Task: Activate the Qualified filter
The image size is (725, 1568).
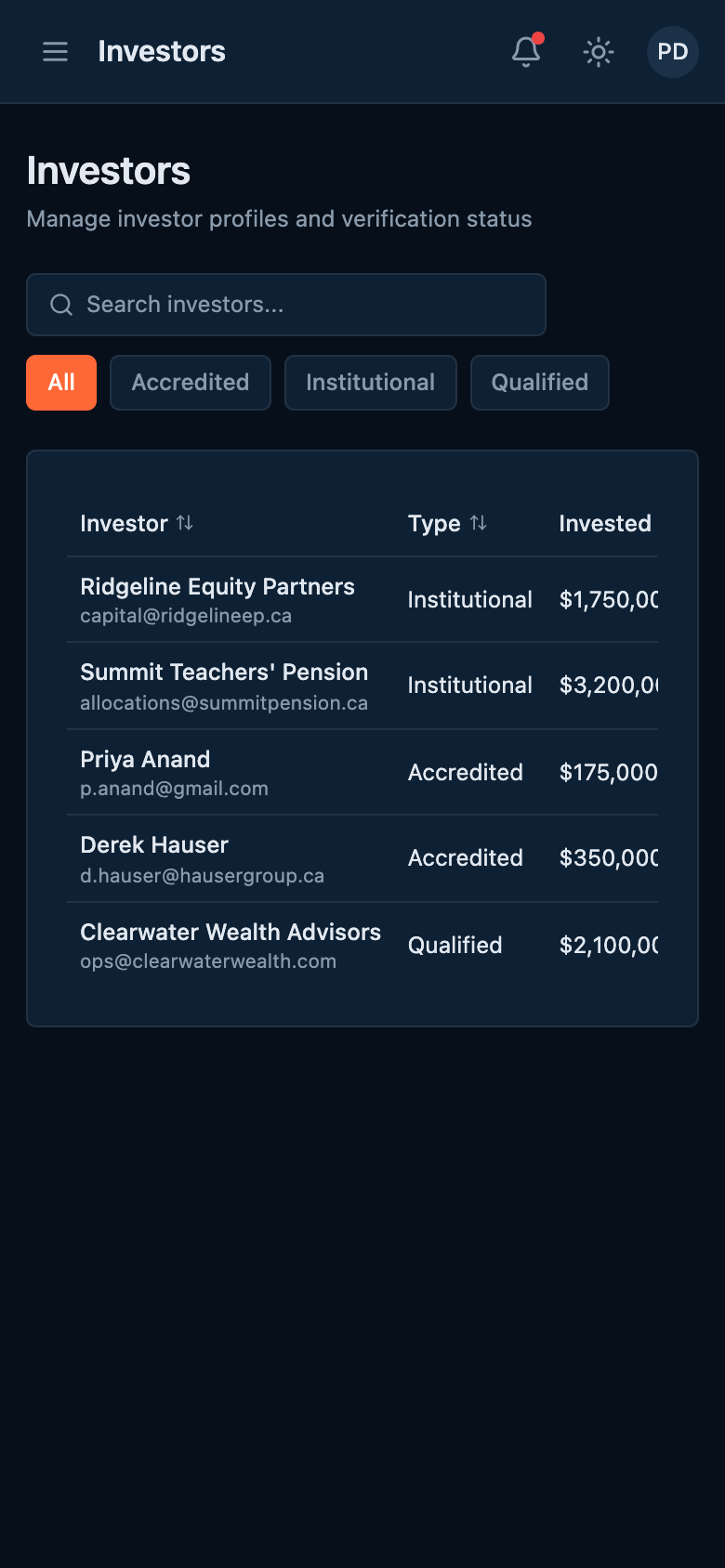Action: pos(539,382)
